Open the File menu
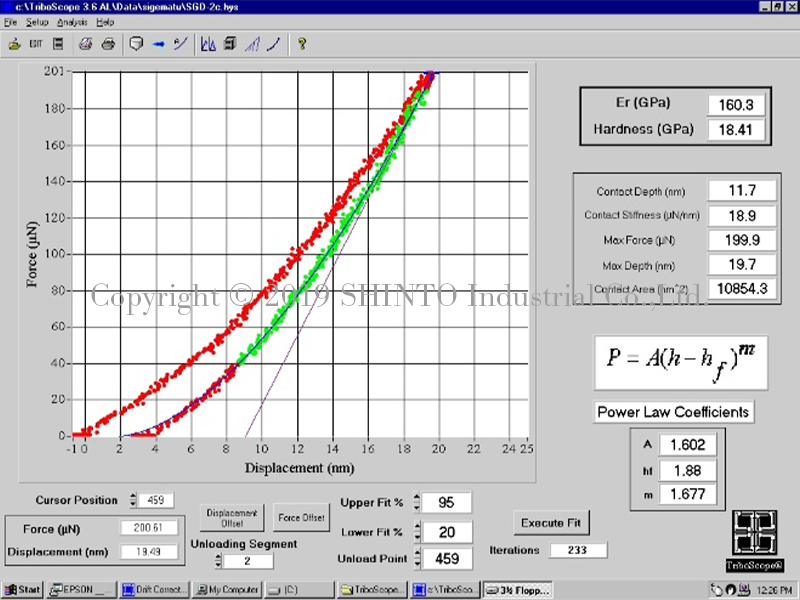The width and height of the screenshot is (800, 600). [x=10, y=22]
